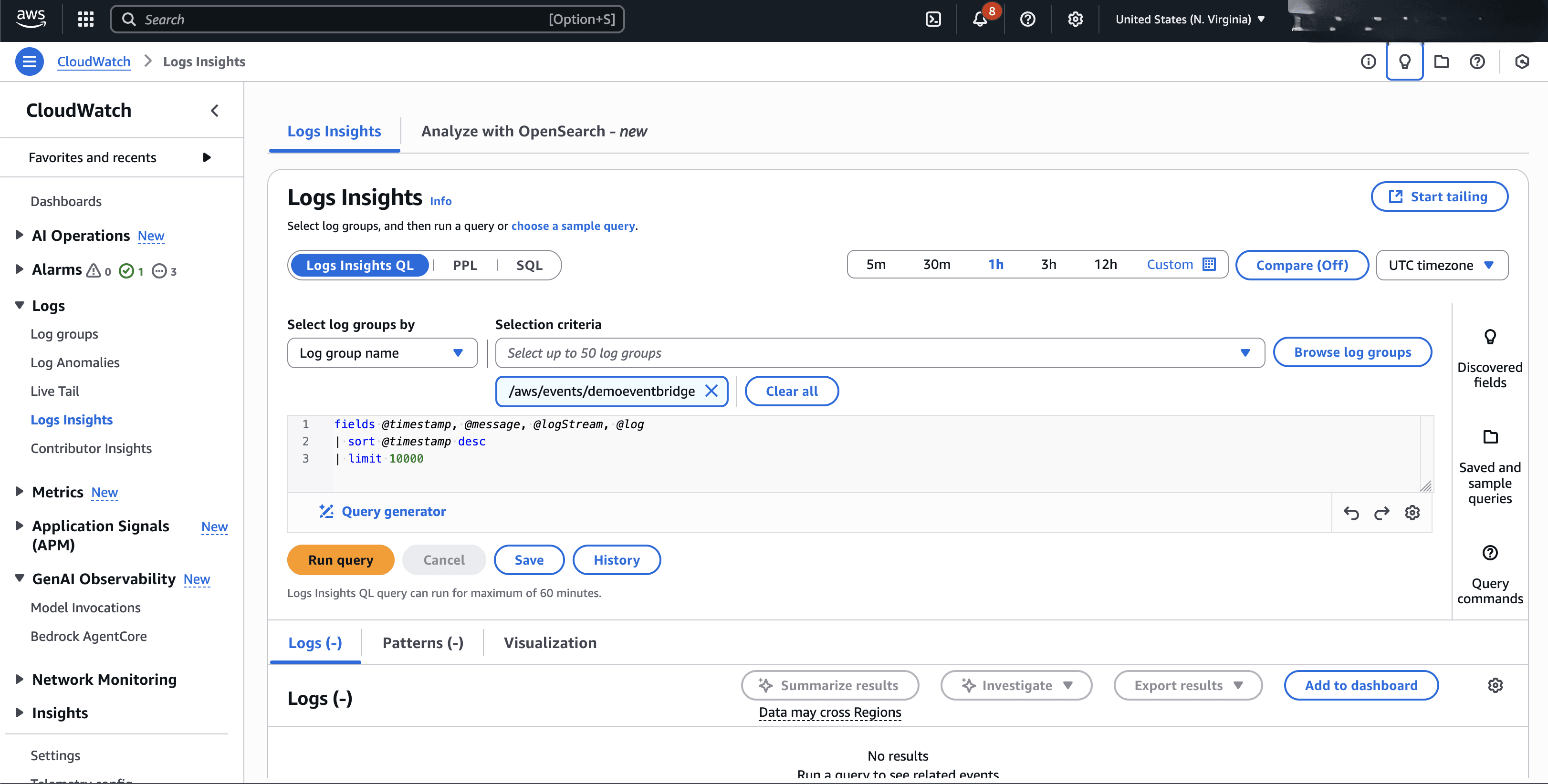Image resolution: width=1548 pixels, height=784 pixels.
Task: Open the UTC timezone dropdown
Action: (1442, 265)
